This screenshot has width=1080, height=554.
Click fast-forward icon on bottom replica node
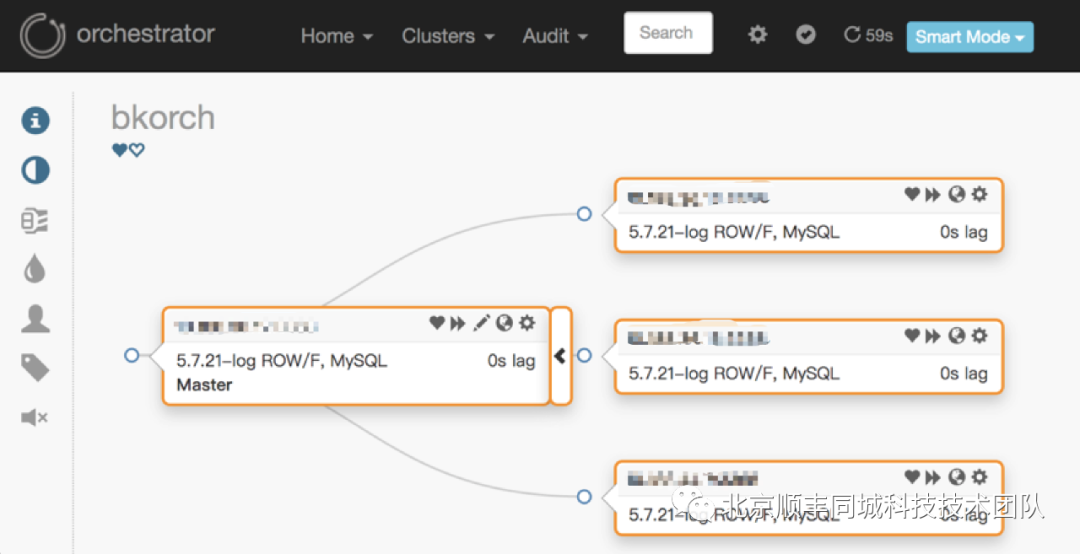(933, 477)
